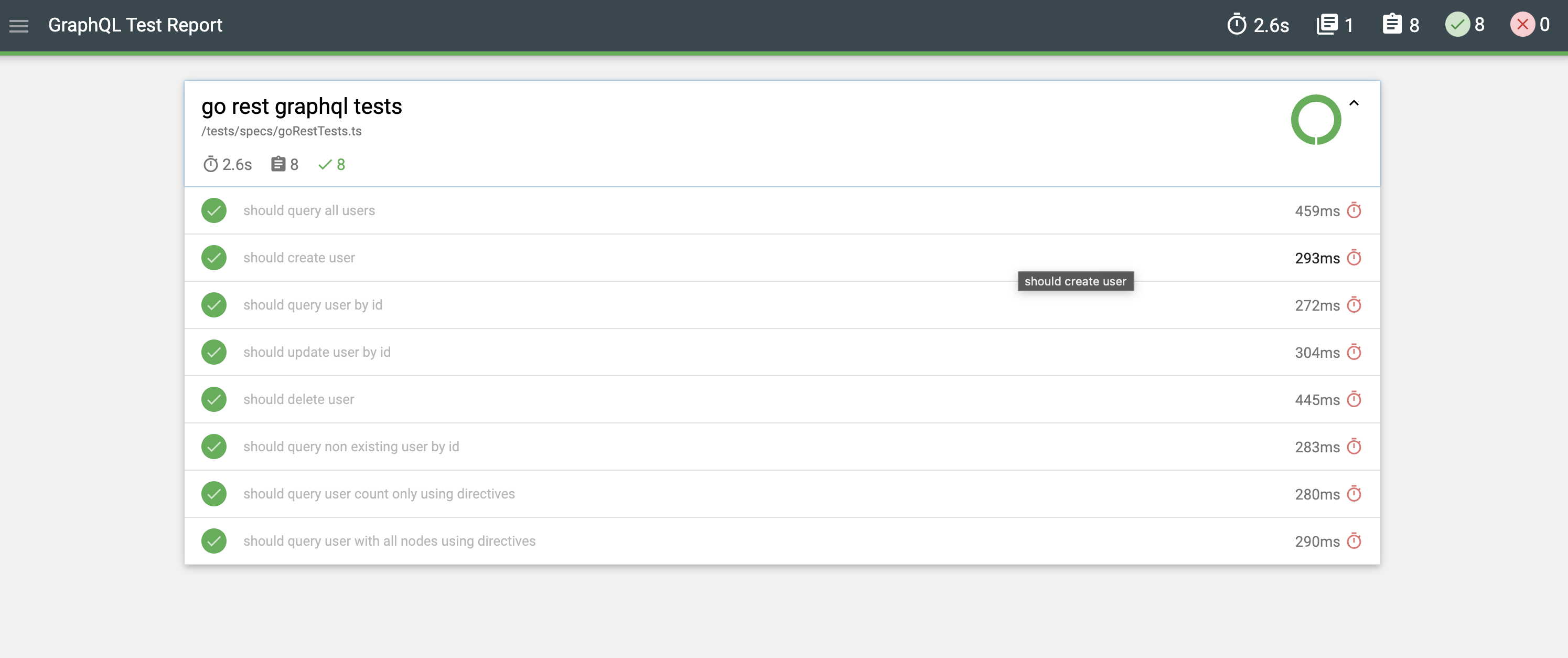Open test should query user count only using directives
Screen dimensions: 1568x658
pos(379,493)
